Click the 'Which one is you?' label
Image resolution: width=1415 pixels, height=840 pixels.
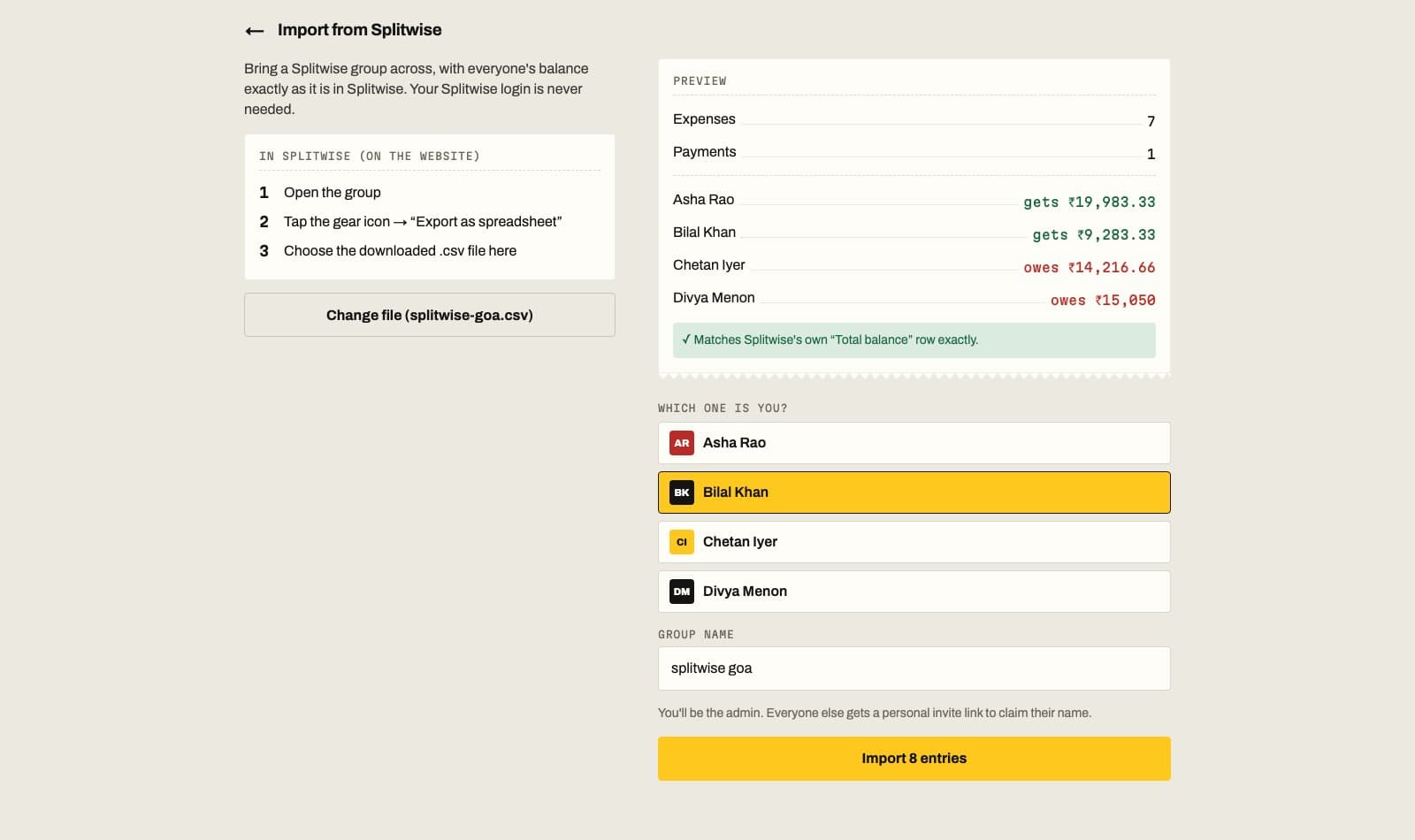pyautogui.click(x=723, y=409)
